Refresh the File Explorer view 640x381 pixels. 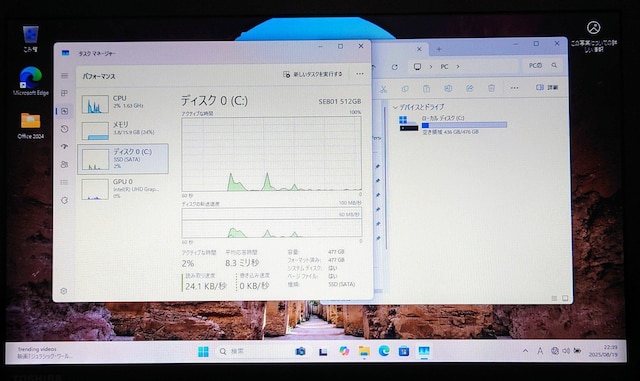[395, 67]
